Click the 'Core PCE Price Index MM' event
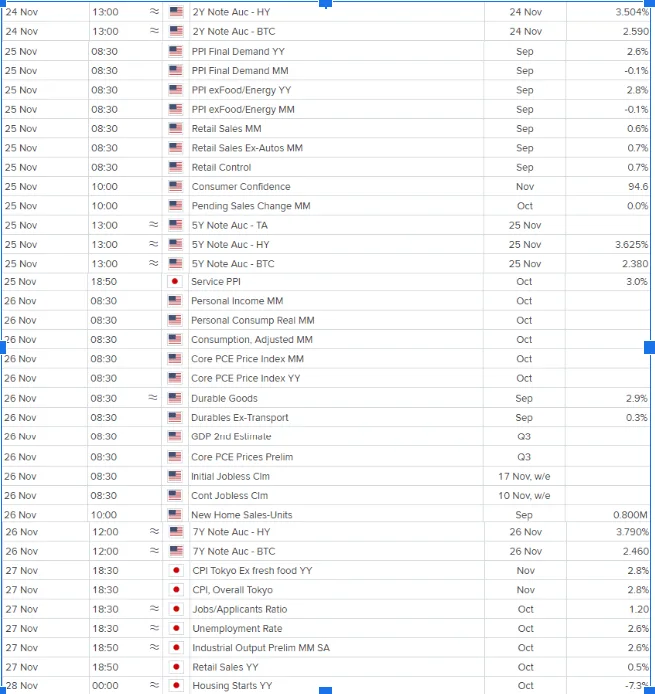655x694 pixels. pyautogui.click(x=247, y=359)
